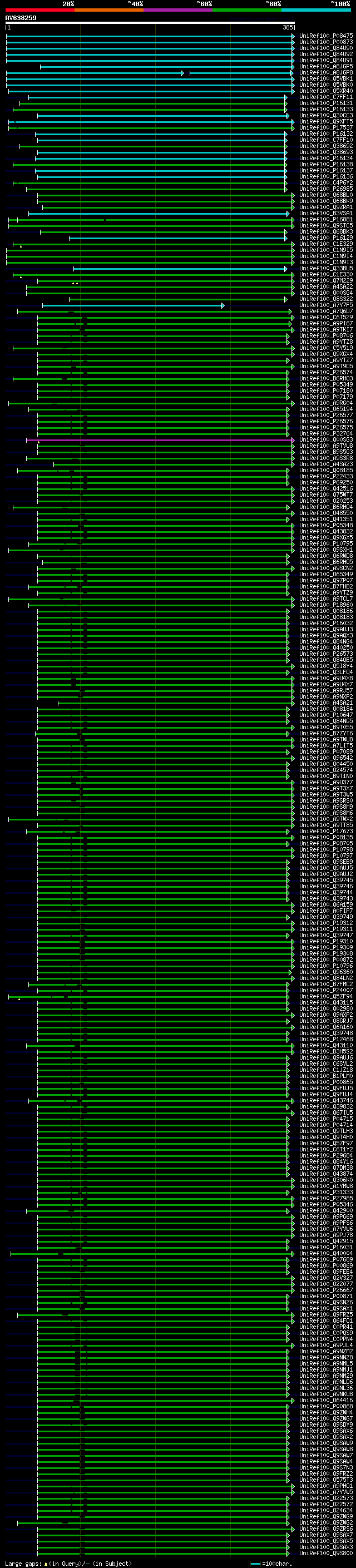Open hit UniRef100_P08475
356x1568 pixels.
(x=325, y=36)
